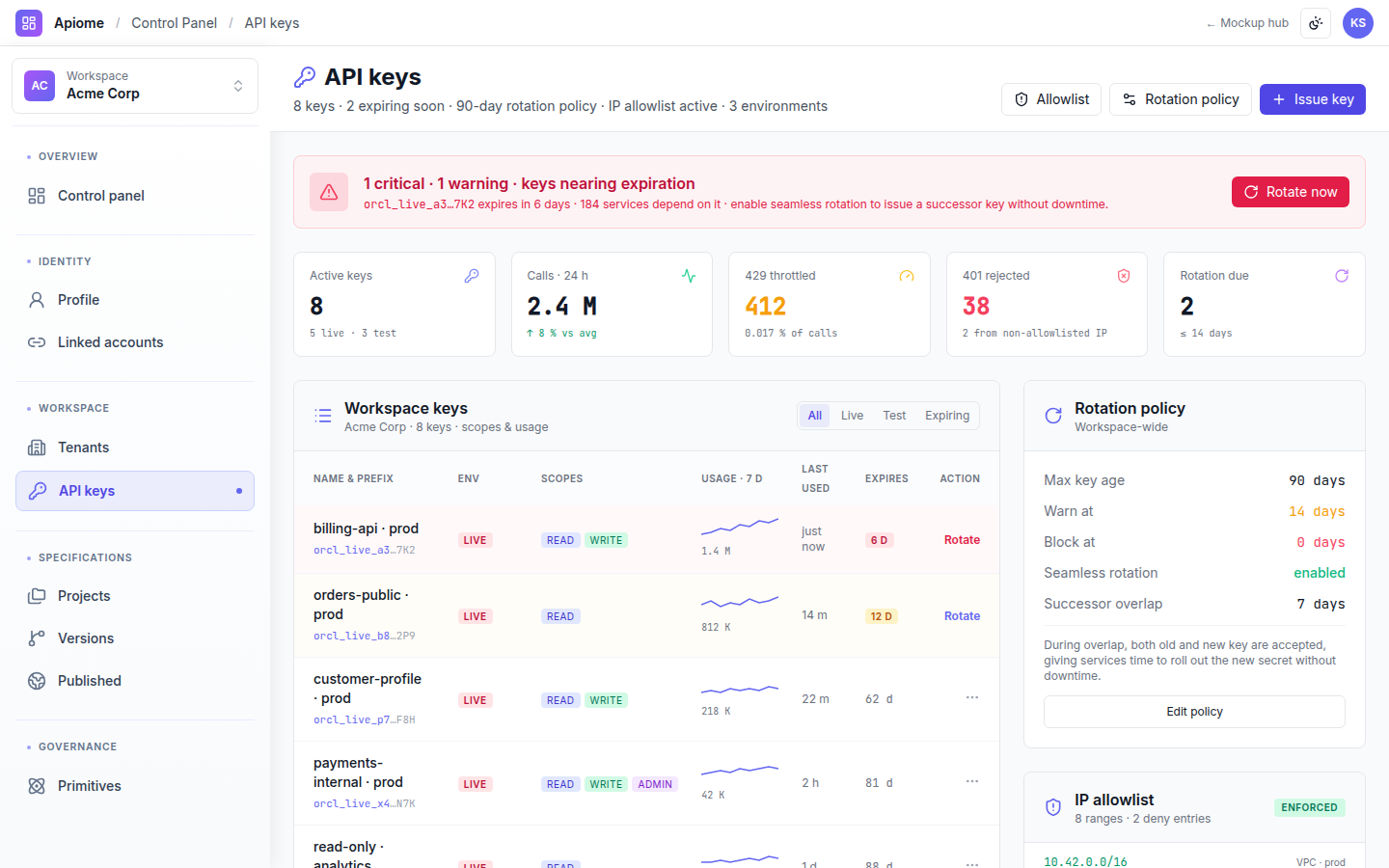Click the Versions branch icon

click(37, 638)
